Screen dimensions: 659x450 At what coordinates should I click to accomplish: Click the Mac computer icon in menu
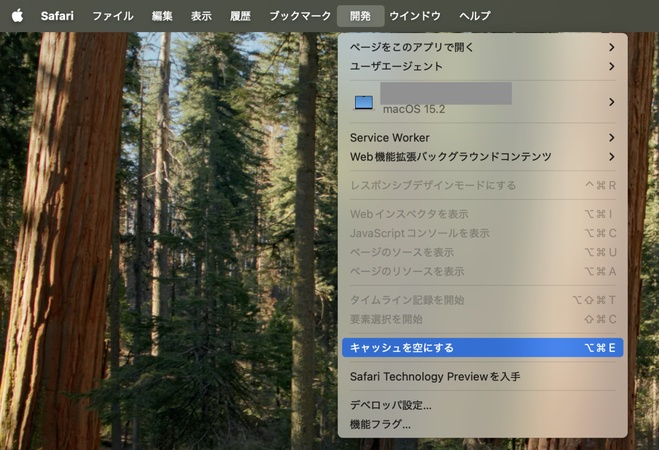[x=364, y=102]
